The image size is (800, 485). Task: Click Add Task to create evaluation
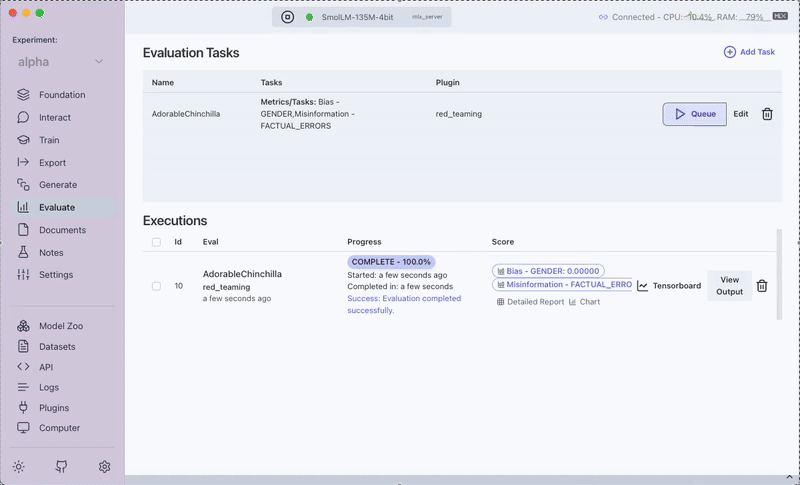[x=749, y=52]
